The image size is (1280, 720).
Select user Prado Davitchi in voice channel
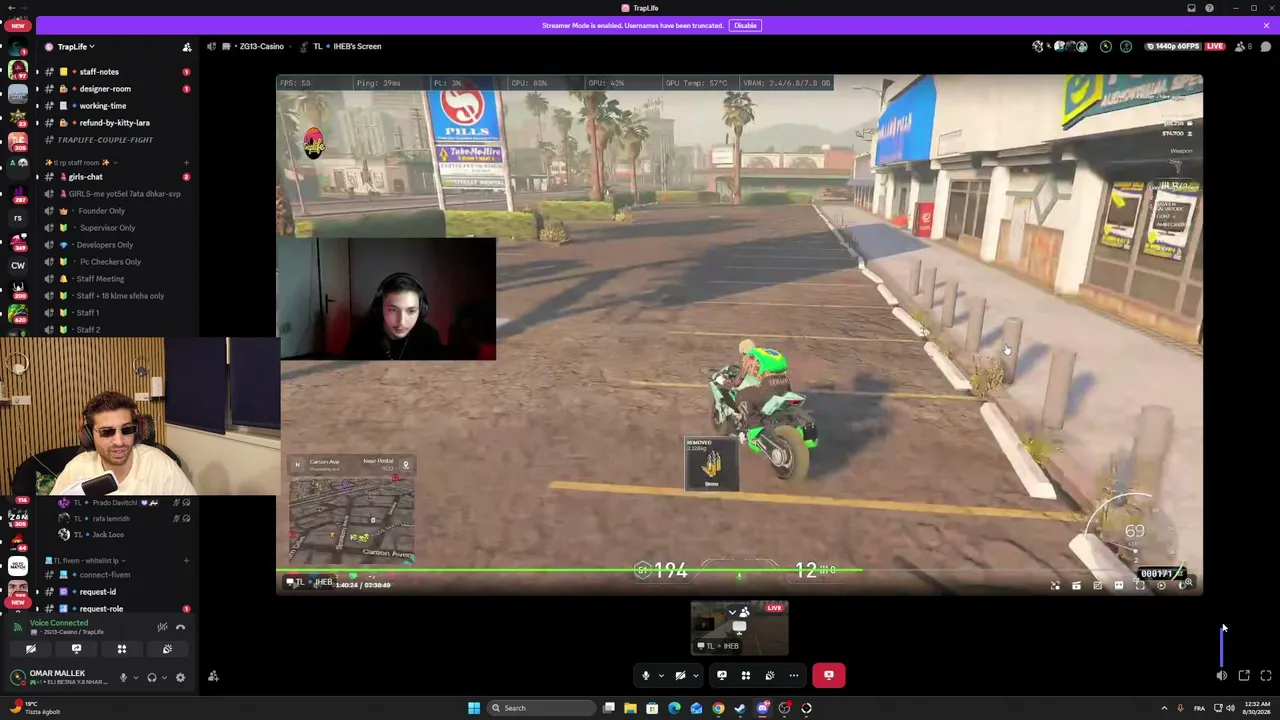(108, 503)
